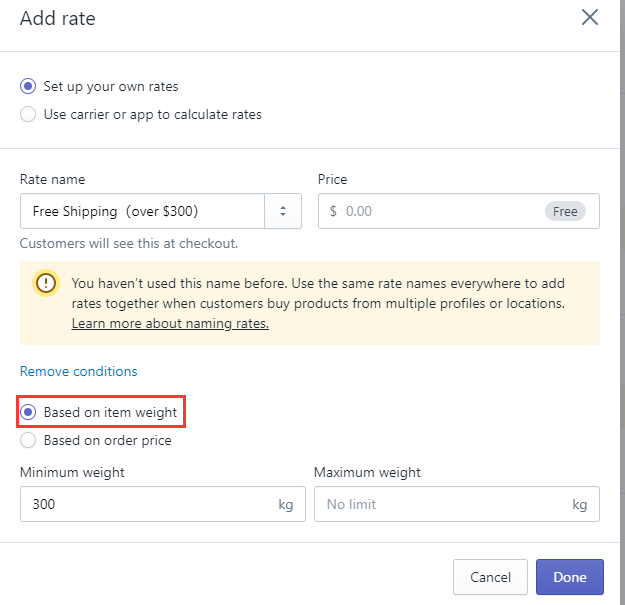Confirm the rate with Done button
The image size is (625, 605).
[569, 577]
